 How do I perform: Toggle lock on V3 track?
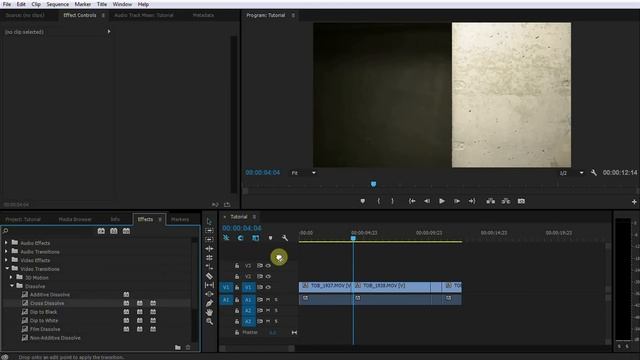pyautogui.click(x=237, y=266)
